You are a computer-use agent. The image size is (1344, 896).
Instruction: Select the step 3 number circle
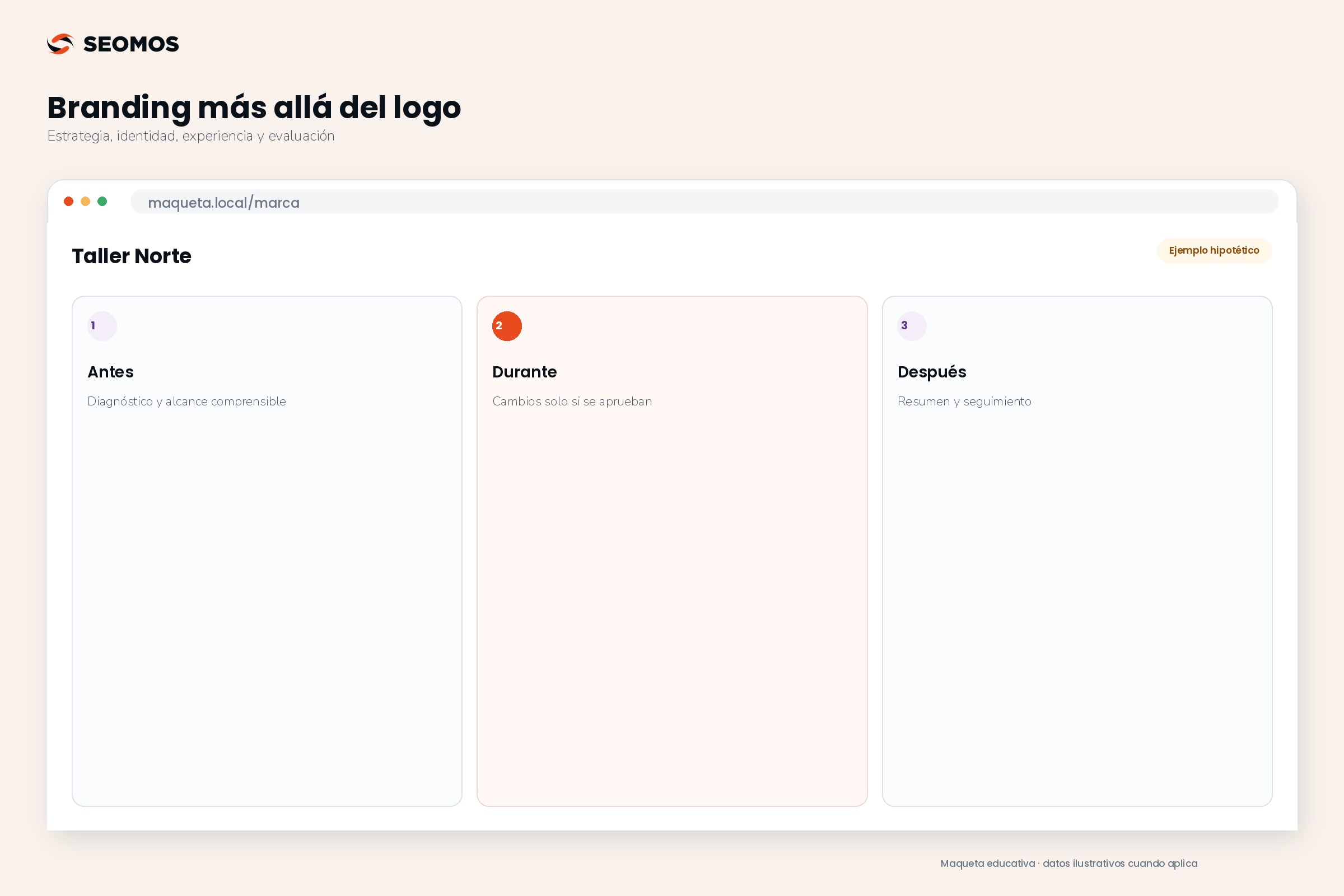912,326
